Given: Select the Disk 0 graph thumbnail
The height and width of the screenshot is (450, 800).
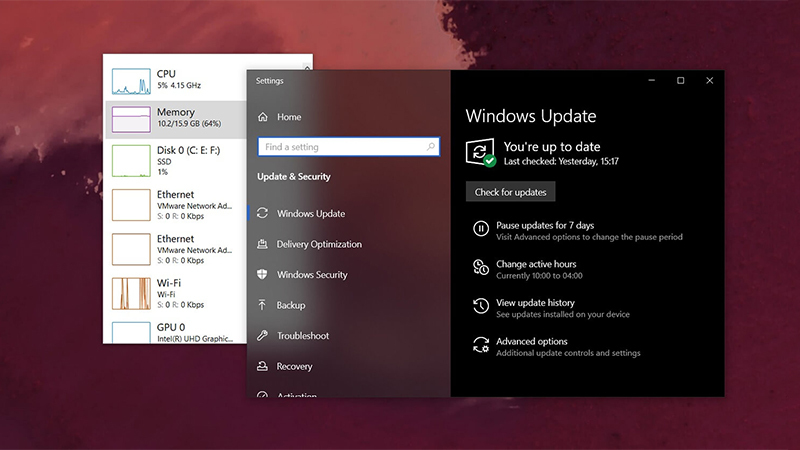Looking at the screenshot, I should point(131,161).
